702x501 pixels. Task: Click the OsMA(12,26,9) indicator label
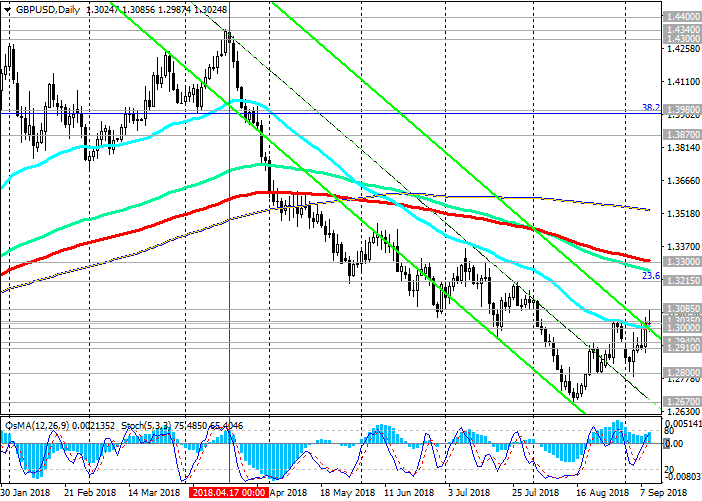click(x=40, y=423)
